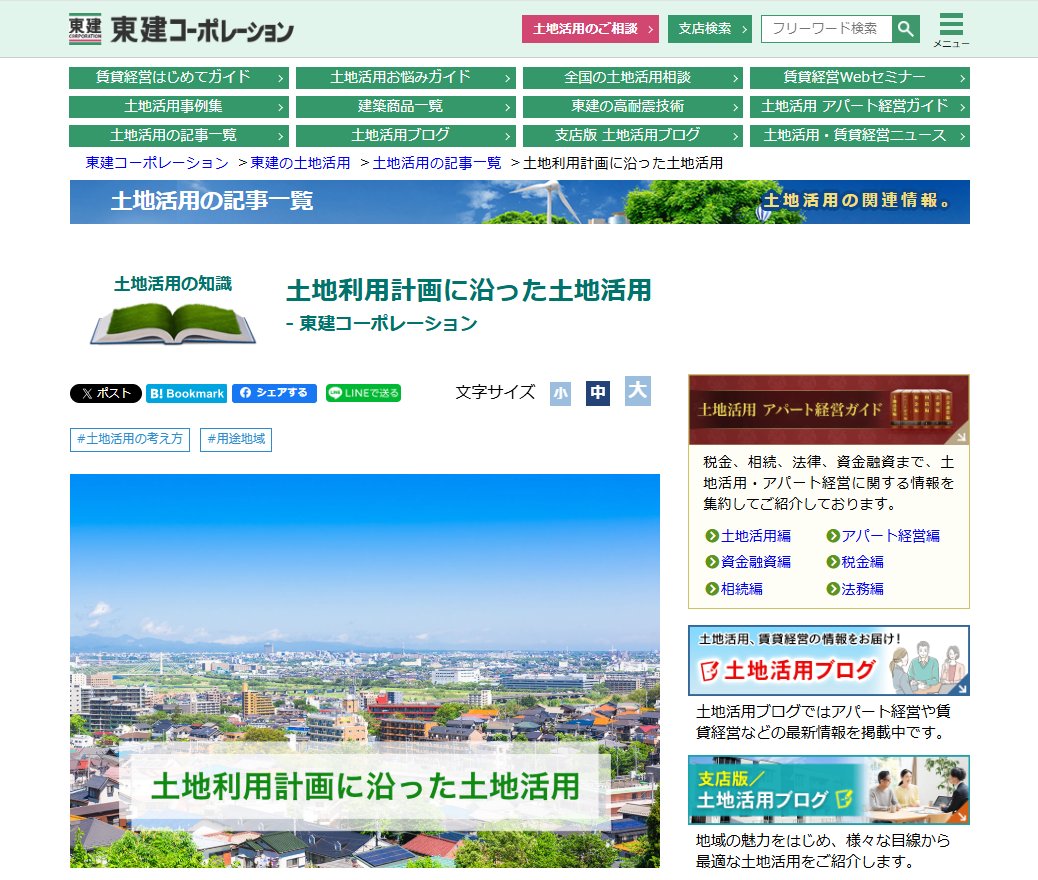Open 全国の土地活用相談 menu
1038x880 pixels.
633,77
